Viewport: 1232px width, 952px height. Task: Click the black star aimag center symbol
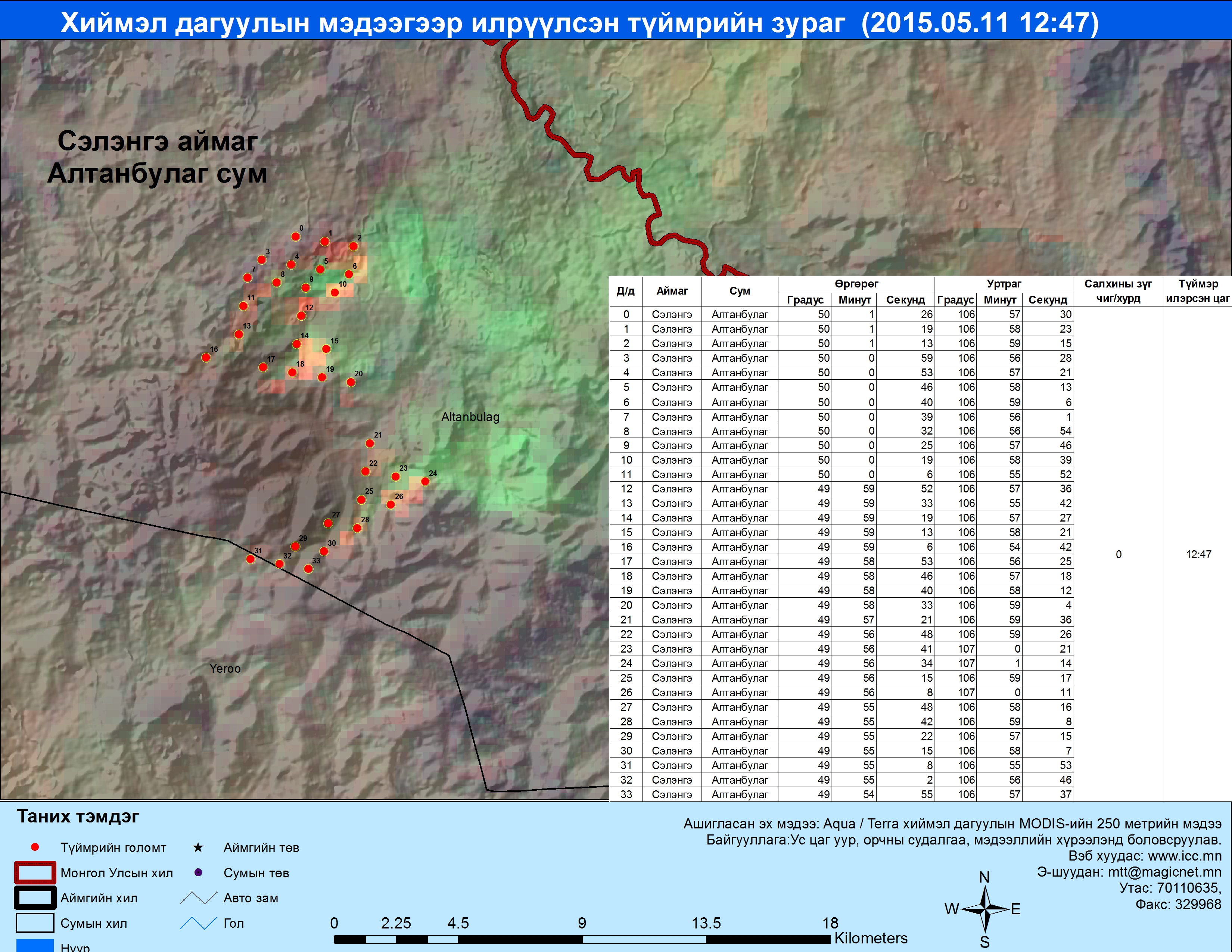(198, 847)
